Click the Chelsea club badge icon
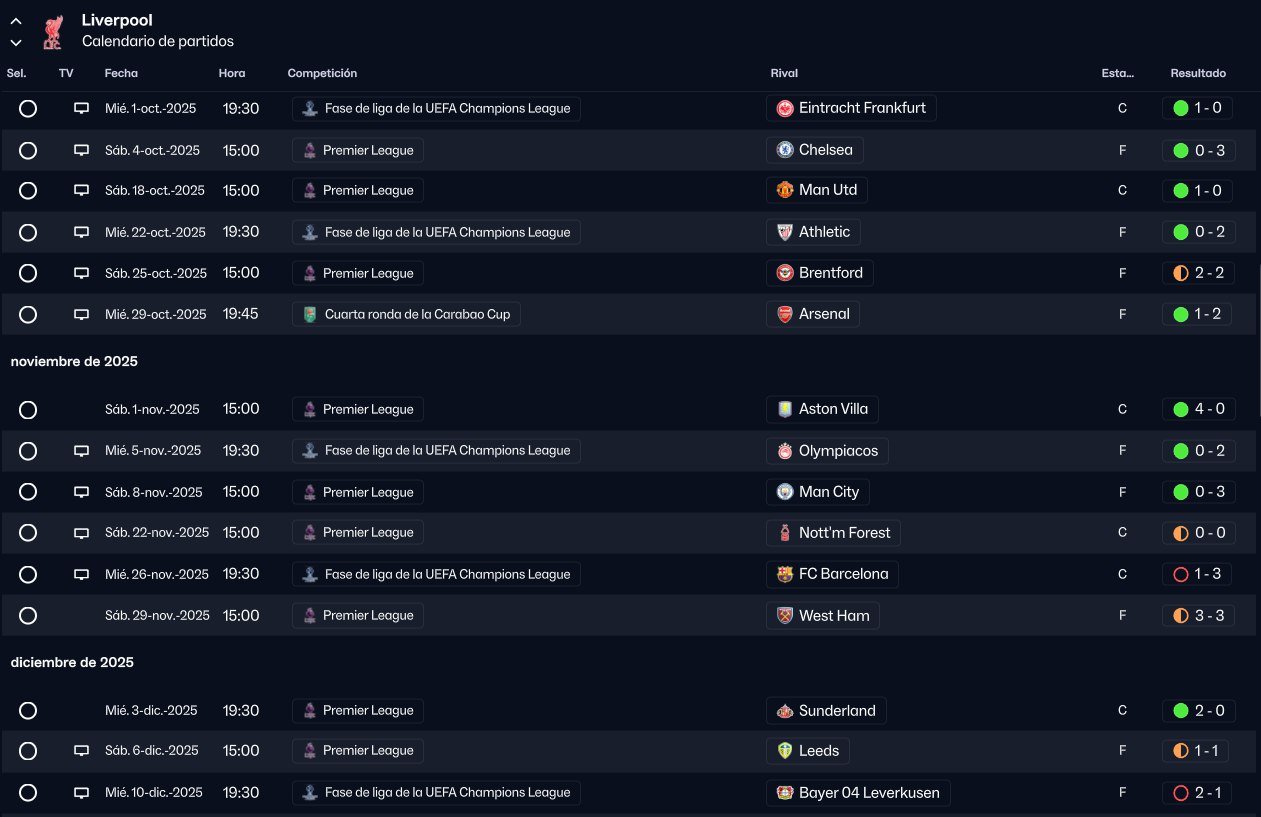1261x817 pixels. click(x=785, y=150)
